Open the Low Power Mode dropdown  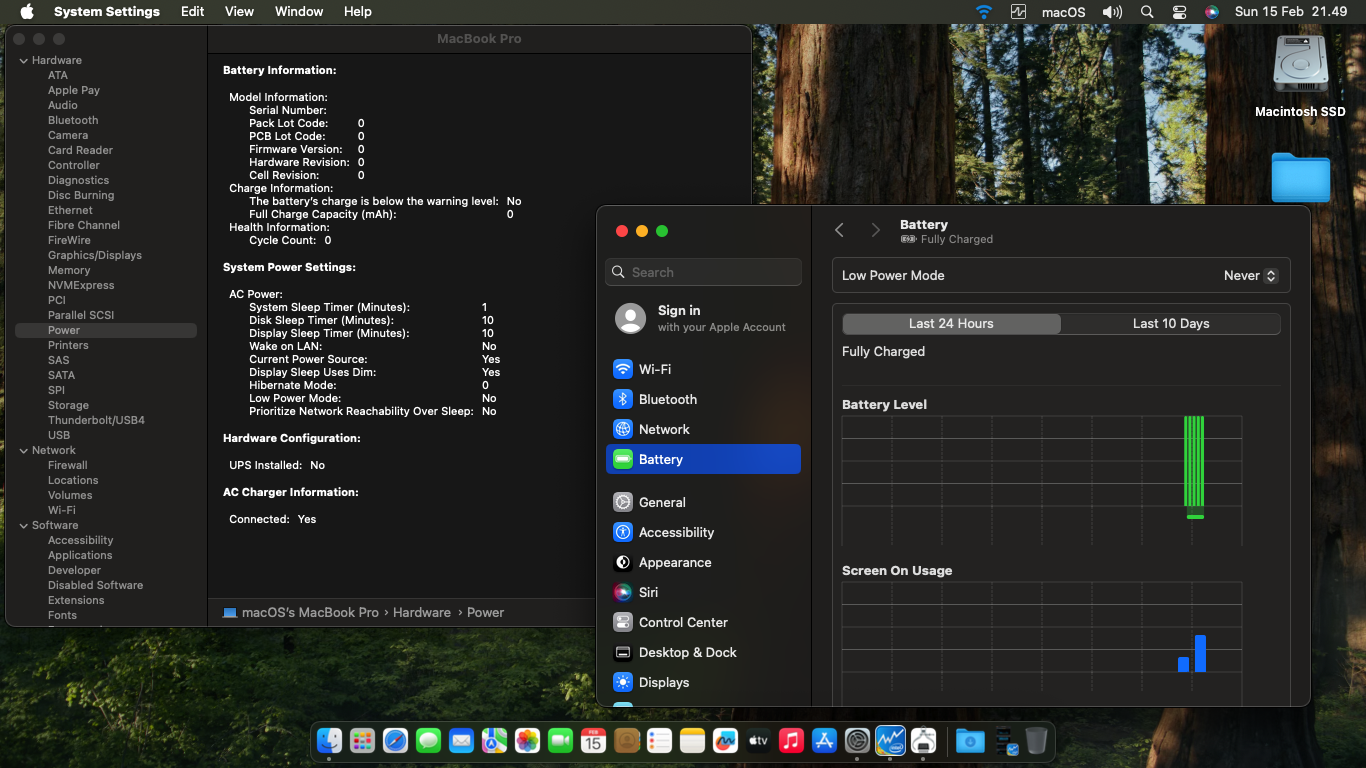coord(1251,276)
